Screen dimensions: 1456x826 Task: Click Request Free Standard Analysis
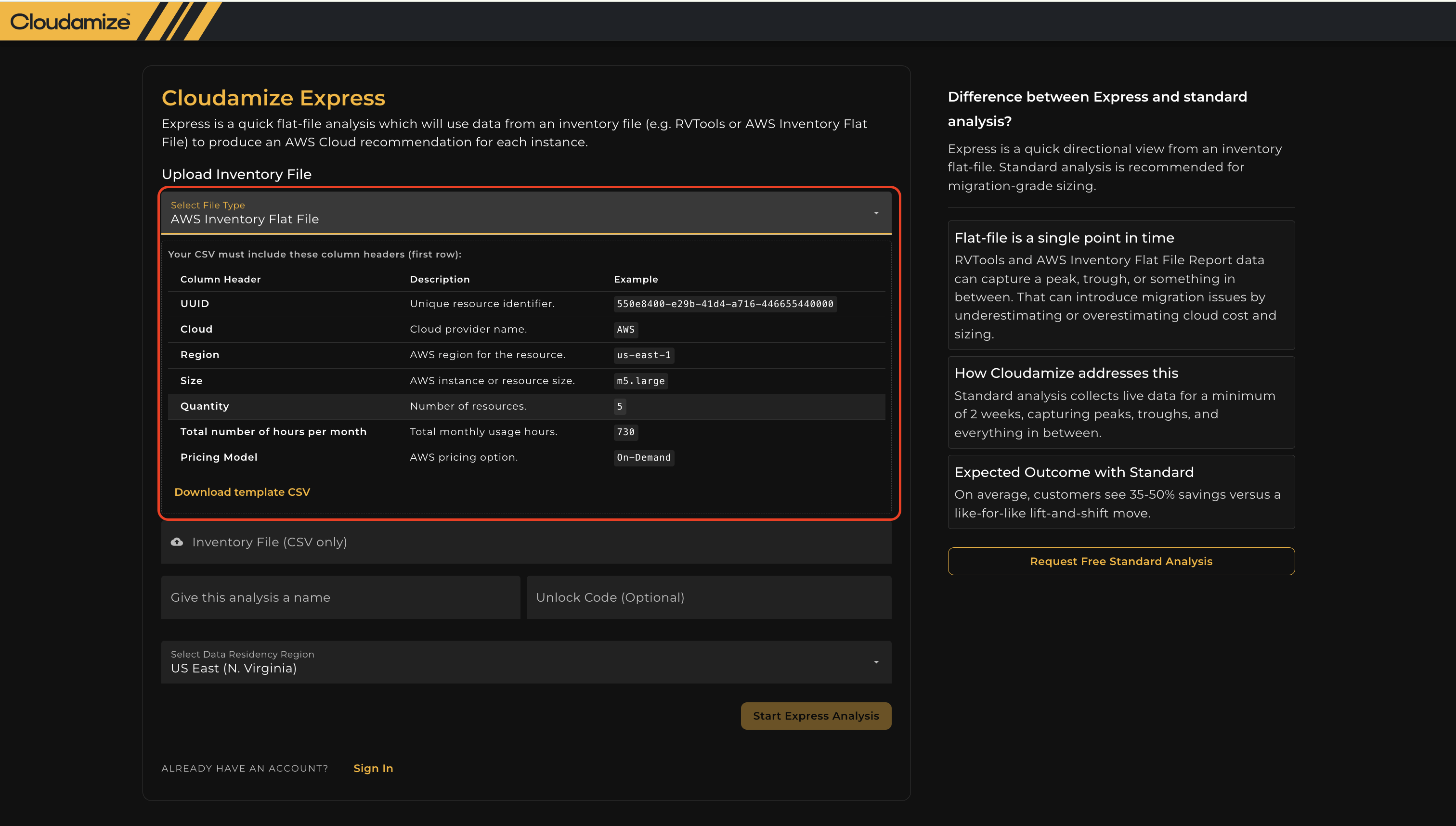tap(1121, 561)
